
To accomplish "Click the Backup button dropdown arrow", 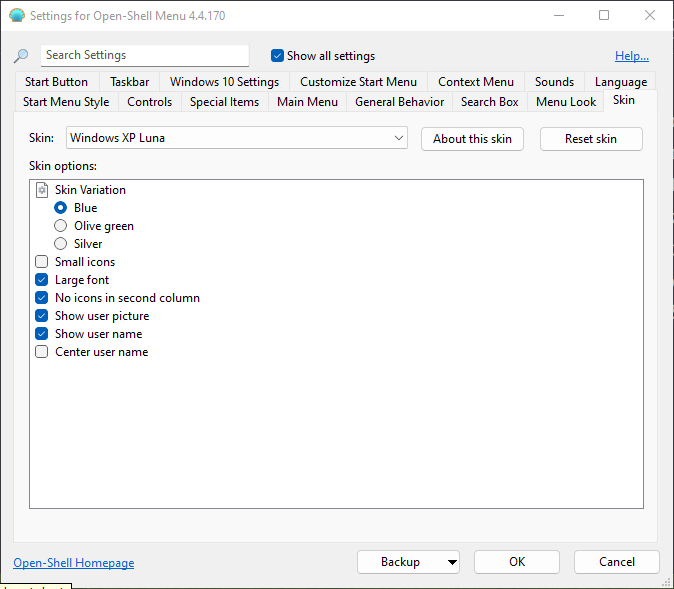I will pos(452,562).
